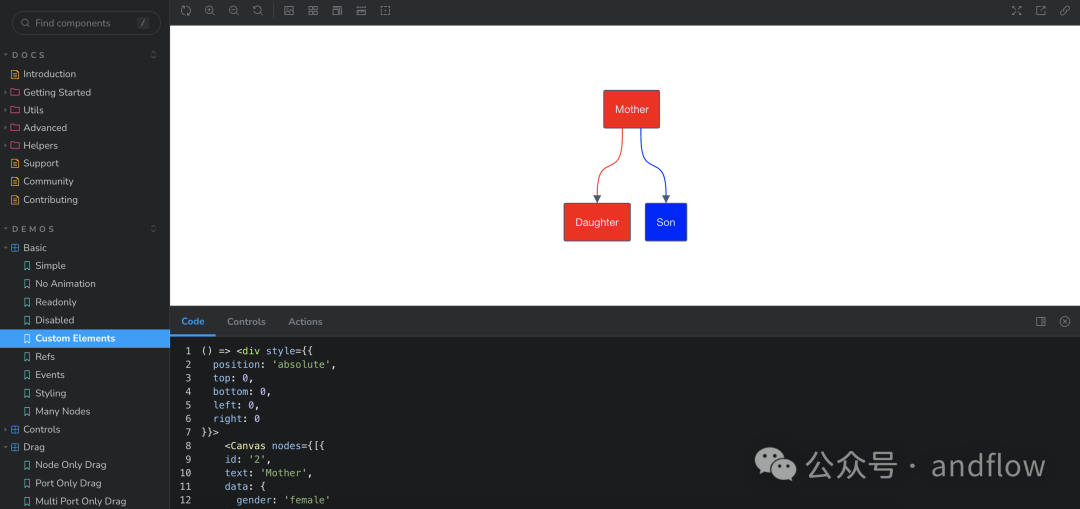Copy the canvas link
Viewport: 1080px width, 509px height.
coord(1065,11)
